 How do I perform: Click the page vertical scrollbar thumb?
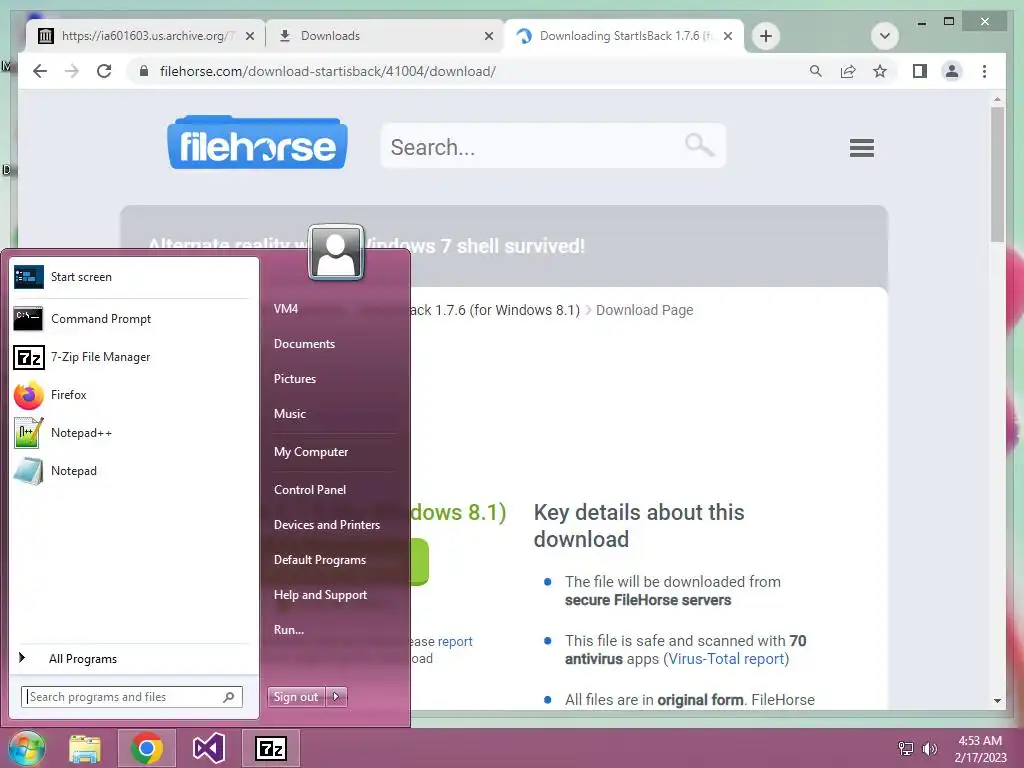pos(997,174)
